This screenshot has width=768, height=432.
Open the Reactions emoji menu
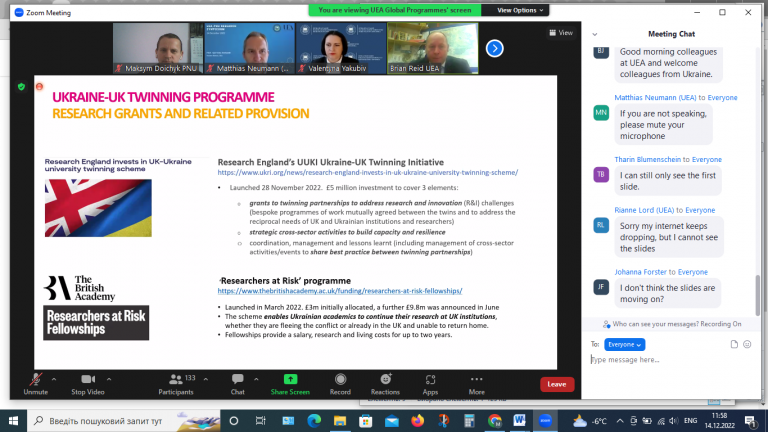(x=385, y=384)
